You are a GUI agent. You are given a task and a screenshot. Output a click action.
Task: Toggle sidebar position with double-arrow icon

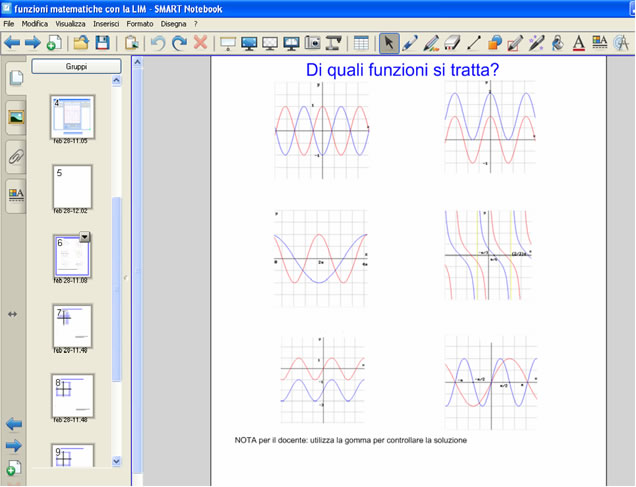tap(13, 314)
